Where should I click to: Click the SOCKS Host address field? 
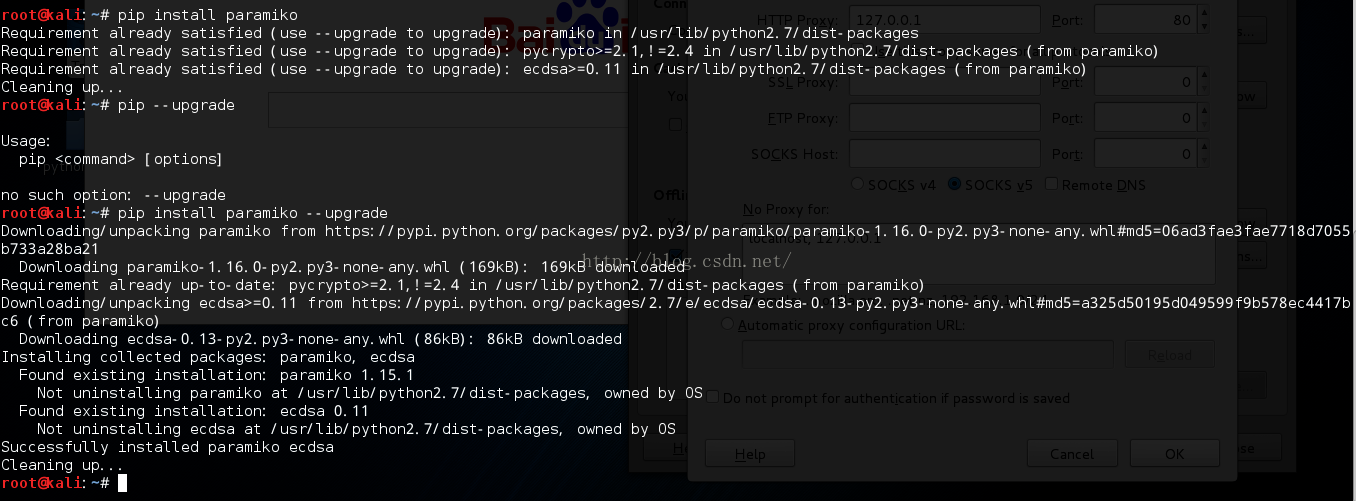943,154
